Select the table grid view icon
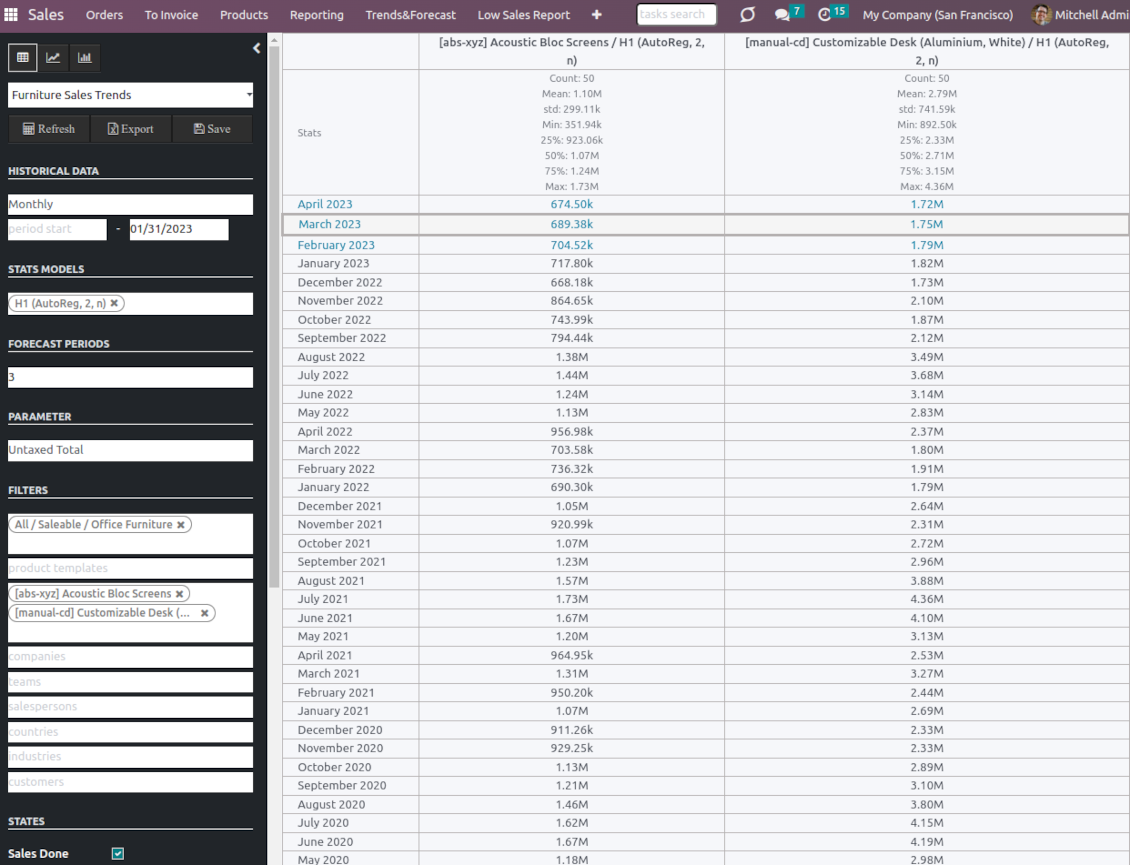This screenshot has width=1130, height=865. coord(22,57)
